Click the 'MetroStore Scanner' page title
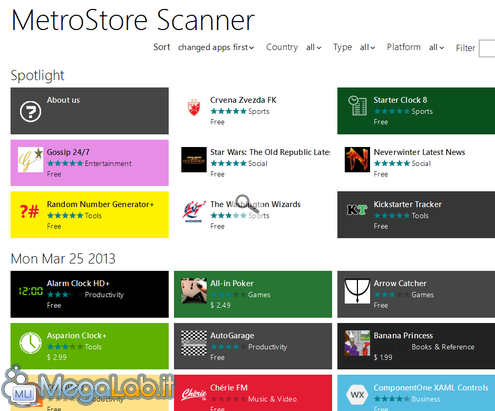 (133, 21)
